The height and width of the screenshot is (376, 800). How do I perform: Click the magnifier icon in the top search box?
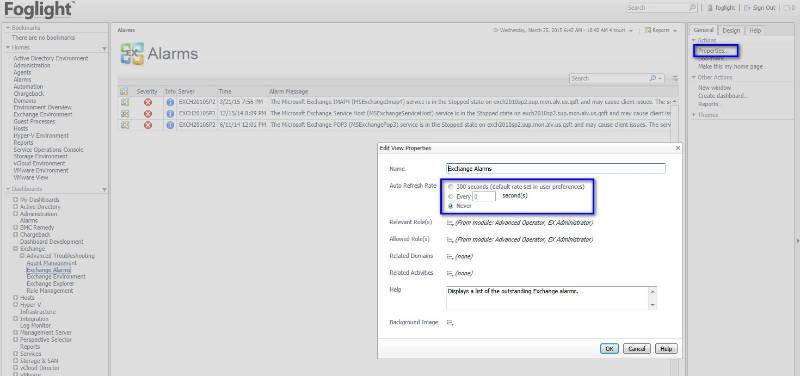pos(692,8)
